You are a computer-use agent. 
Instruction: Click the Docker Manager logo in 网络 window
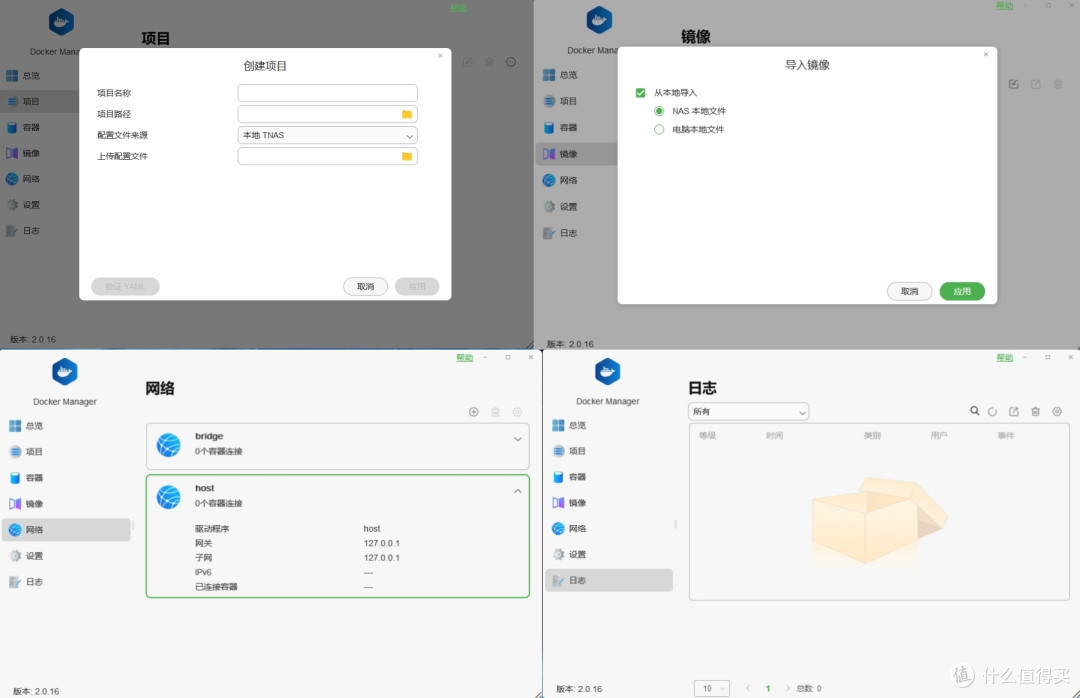65,372
